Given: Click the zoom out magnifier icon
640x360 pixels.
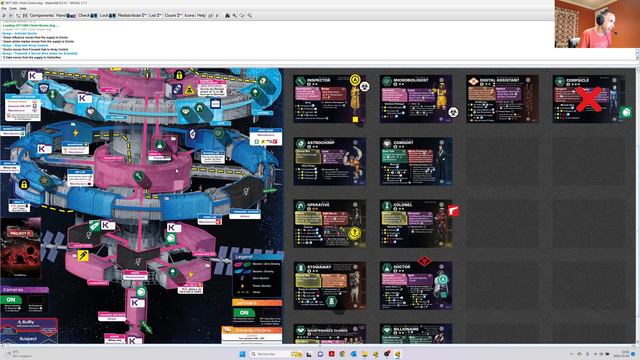Looking at the screenshot, I should pos(242,16).
